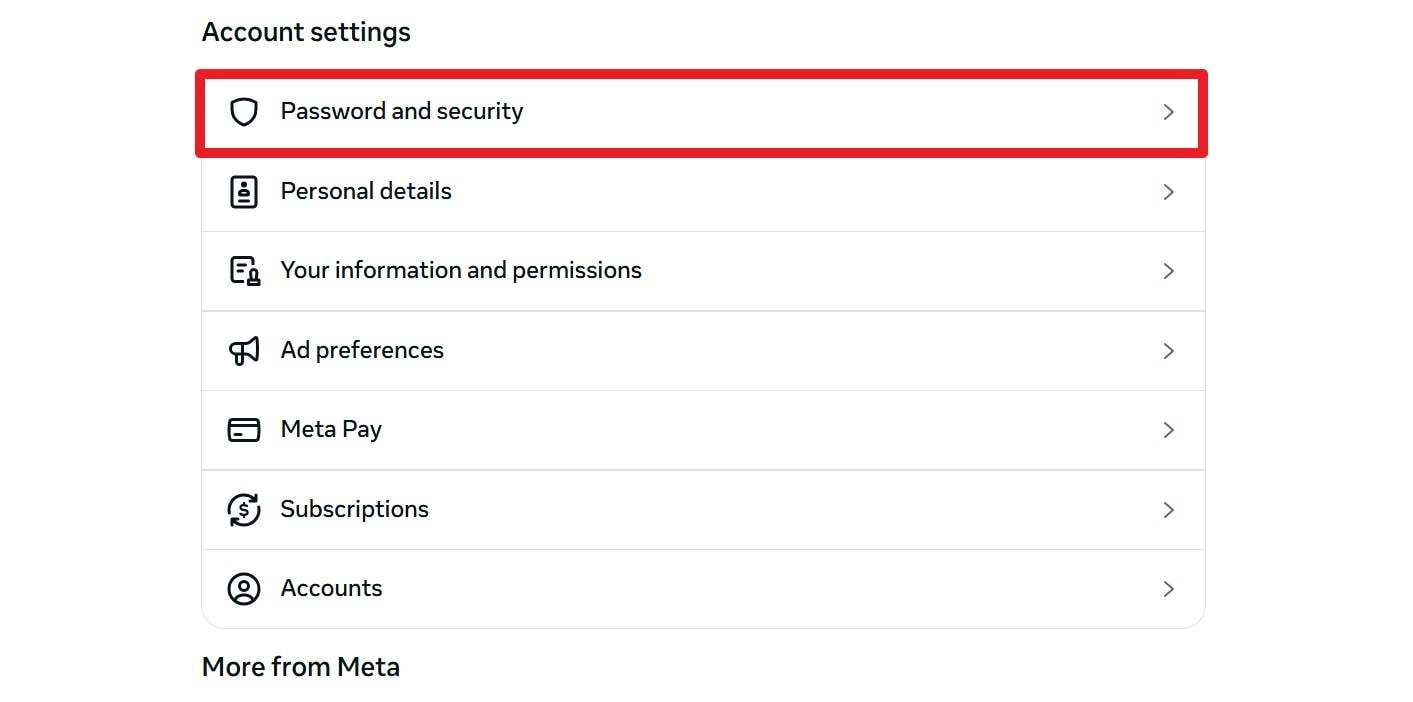The height and width of the screenshot is (702, 1413).
Task: Click the highlighted Password and security row
Action: (700, 111)
